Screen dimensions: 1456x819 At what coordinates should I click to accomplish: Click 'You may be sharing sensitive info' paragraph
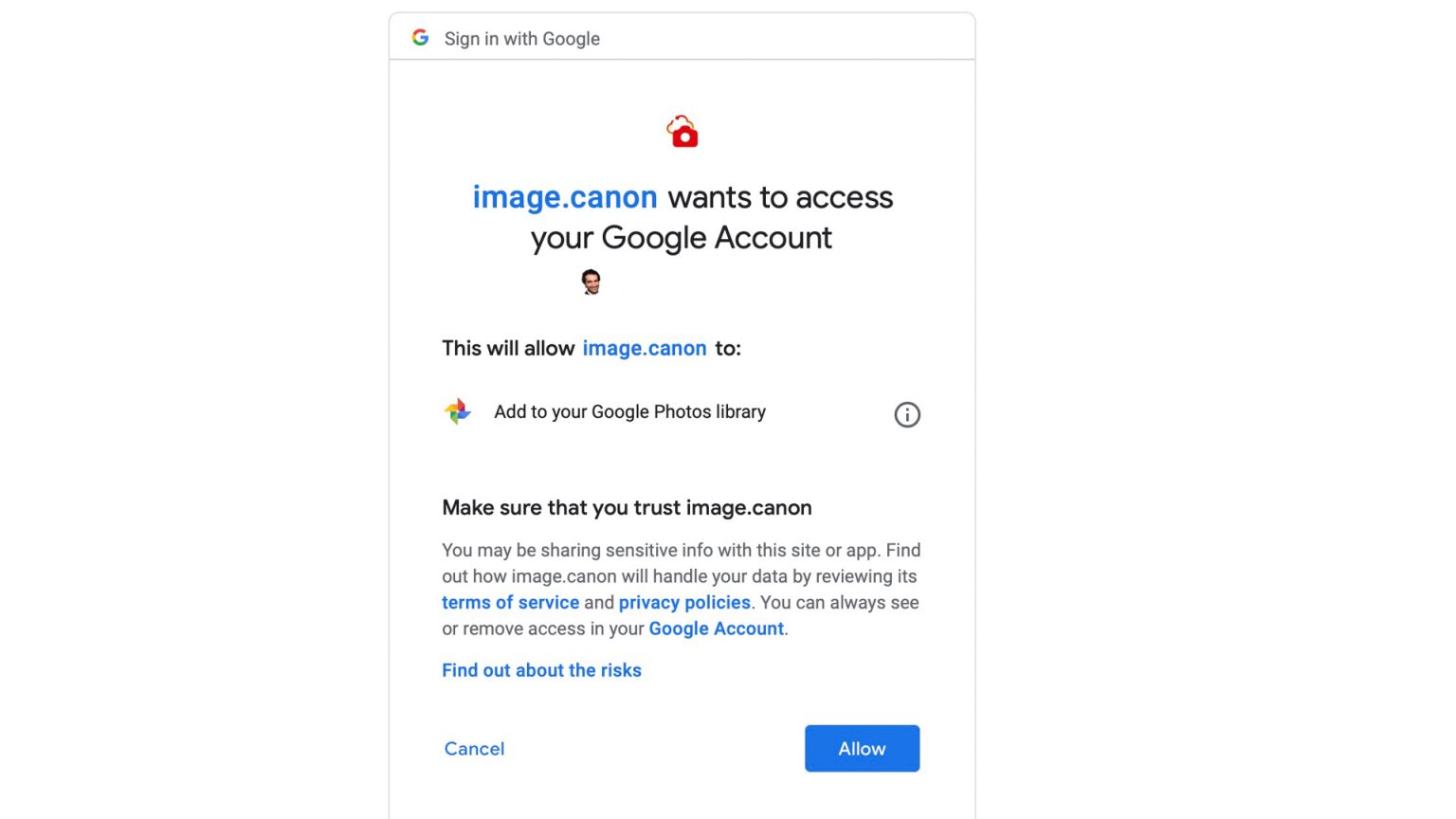pos(681,589)
